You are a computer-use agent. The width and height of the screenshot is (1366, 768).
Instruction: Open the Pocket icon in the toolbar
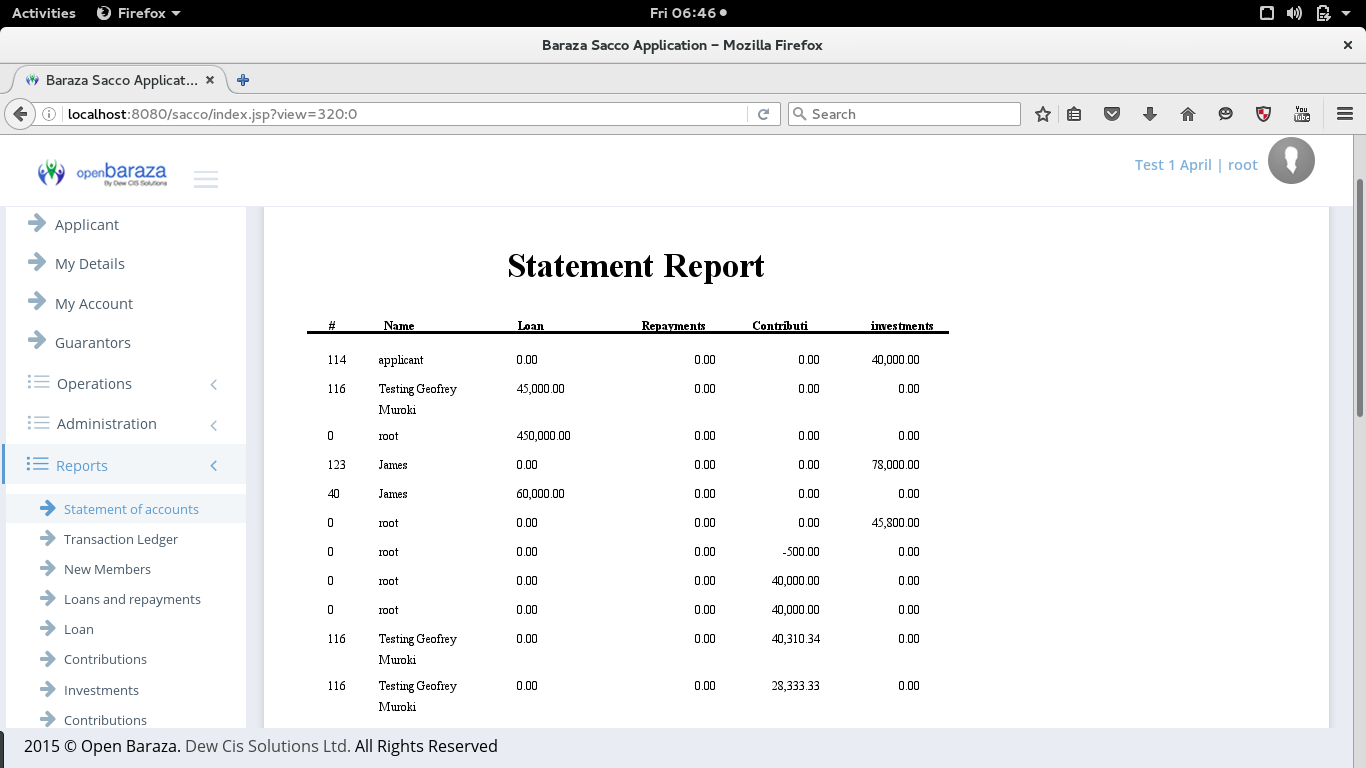click(1111, 114)
